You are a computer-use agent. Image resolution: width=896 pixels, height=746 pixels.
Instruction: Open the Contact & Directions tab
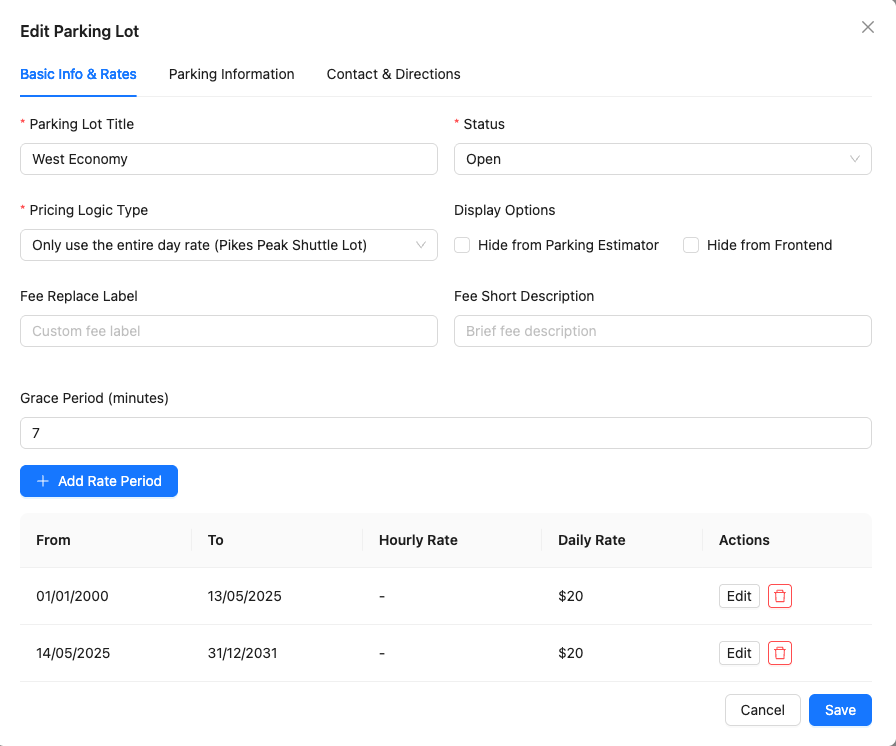coord(393,74)
